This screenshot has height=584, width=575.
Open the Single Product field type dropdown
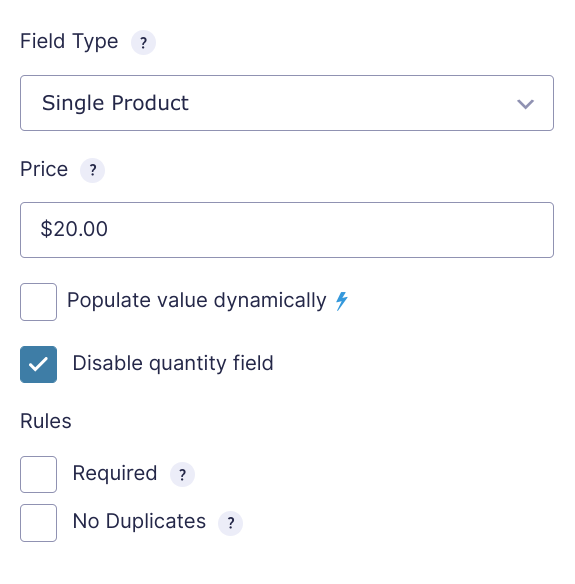(x=287, y=103)
